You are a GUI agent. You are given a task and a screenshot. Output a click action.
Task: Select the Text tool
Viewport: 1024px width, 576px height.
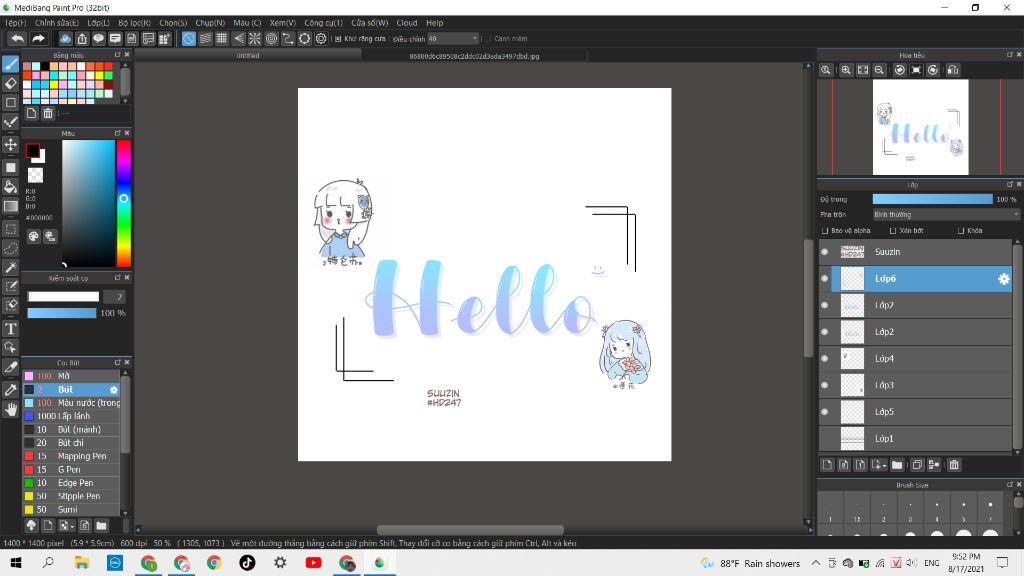10,328
